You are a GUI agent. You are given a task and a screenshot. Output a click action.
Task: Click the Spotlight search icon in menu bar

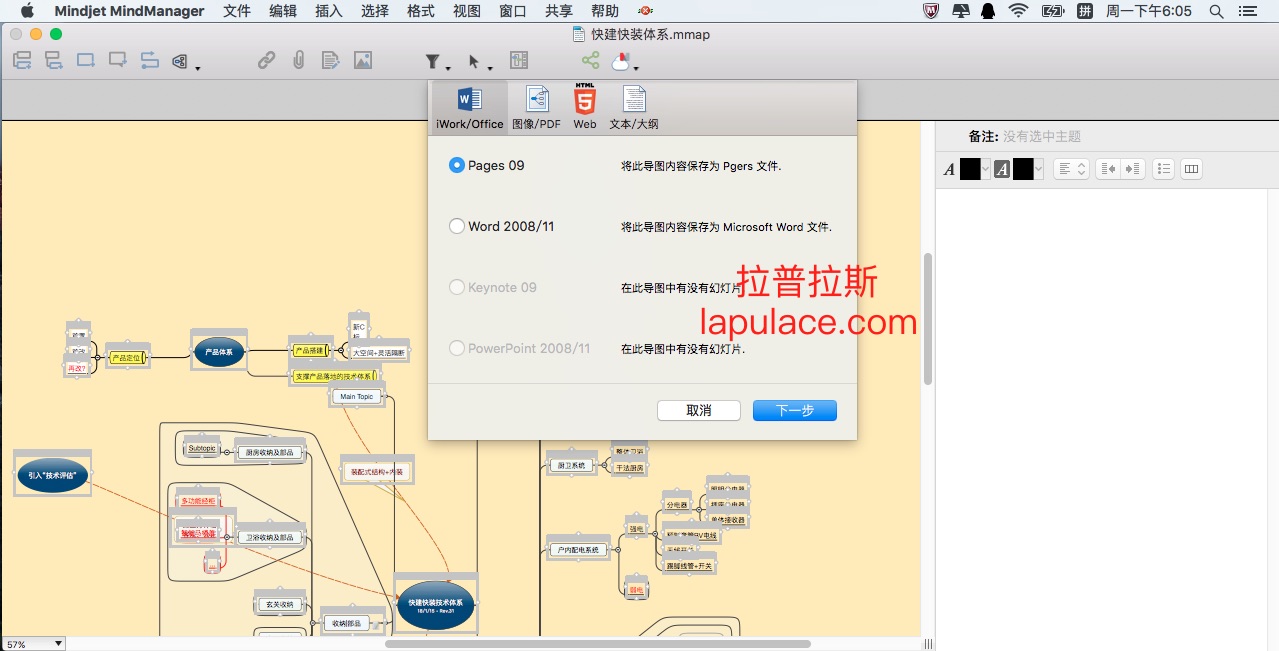click(1216, 11)
